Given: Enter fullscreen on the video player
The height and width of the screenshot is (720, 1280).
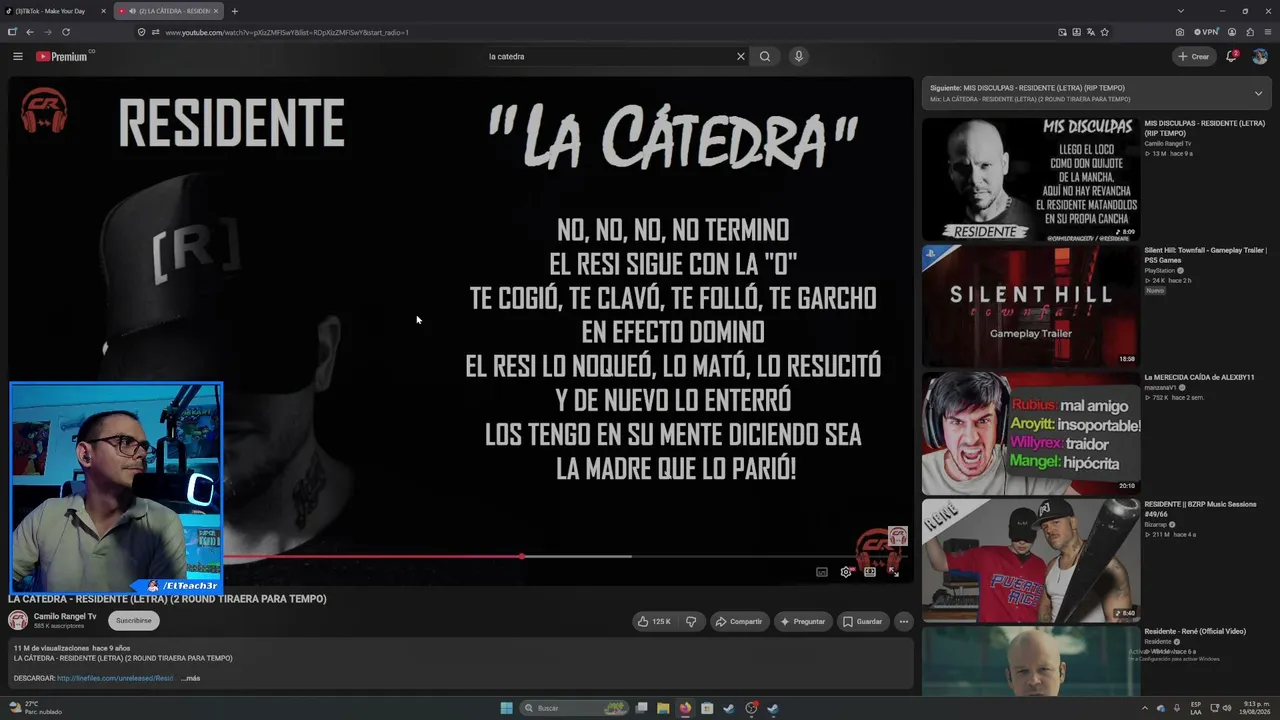Looking at the screenshot, I should point(894,572).
